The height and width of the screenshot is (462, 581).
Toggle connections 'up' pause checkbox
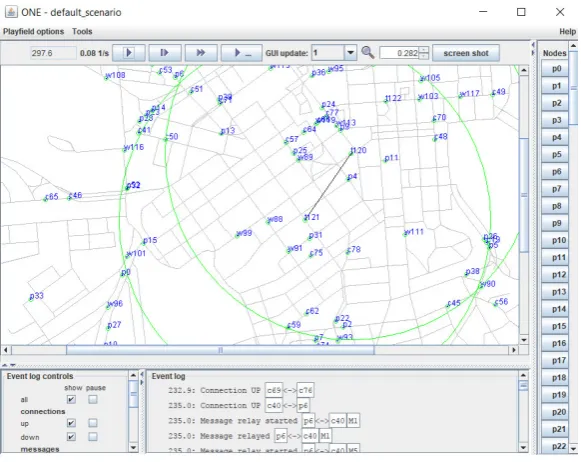[x=93, y=423]
